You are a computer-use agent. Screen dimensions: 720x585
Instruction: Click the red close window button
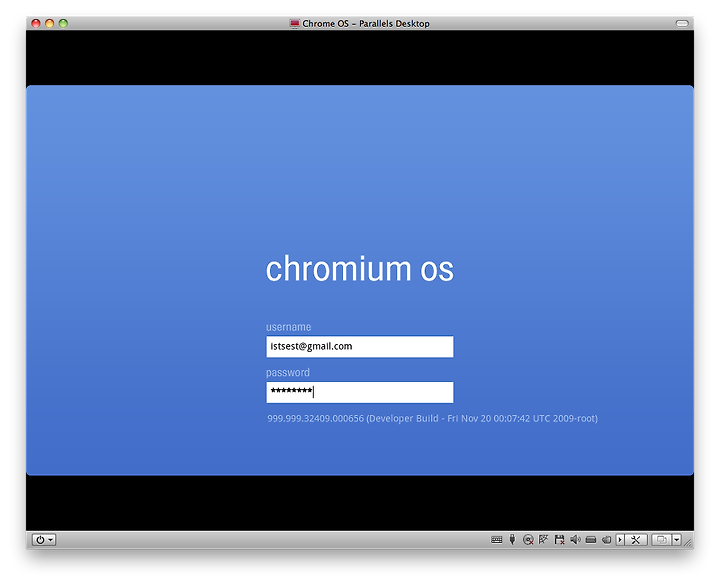pos(36,23)
